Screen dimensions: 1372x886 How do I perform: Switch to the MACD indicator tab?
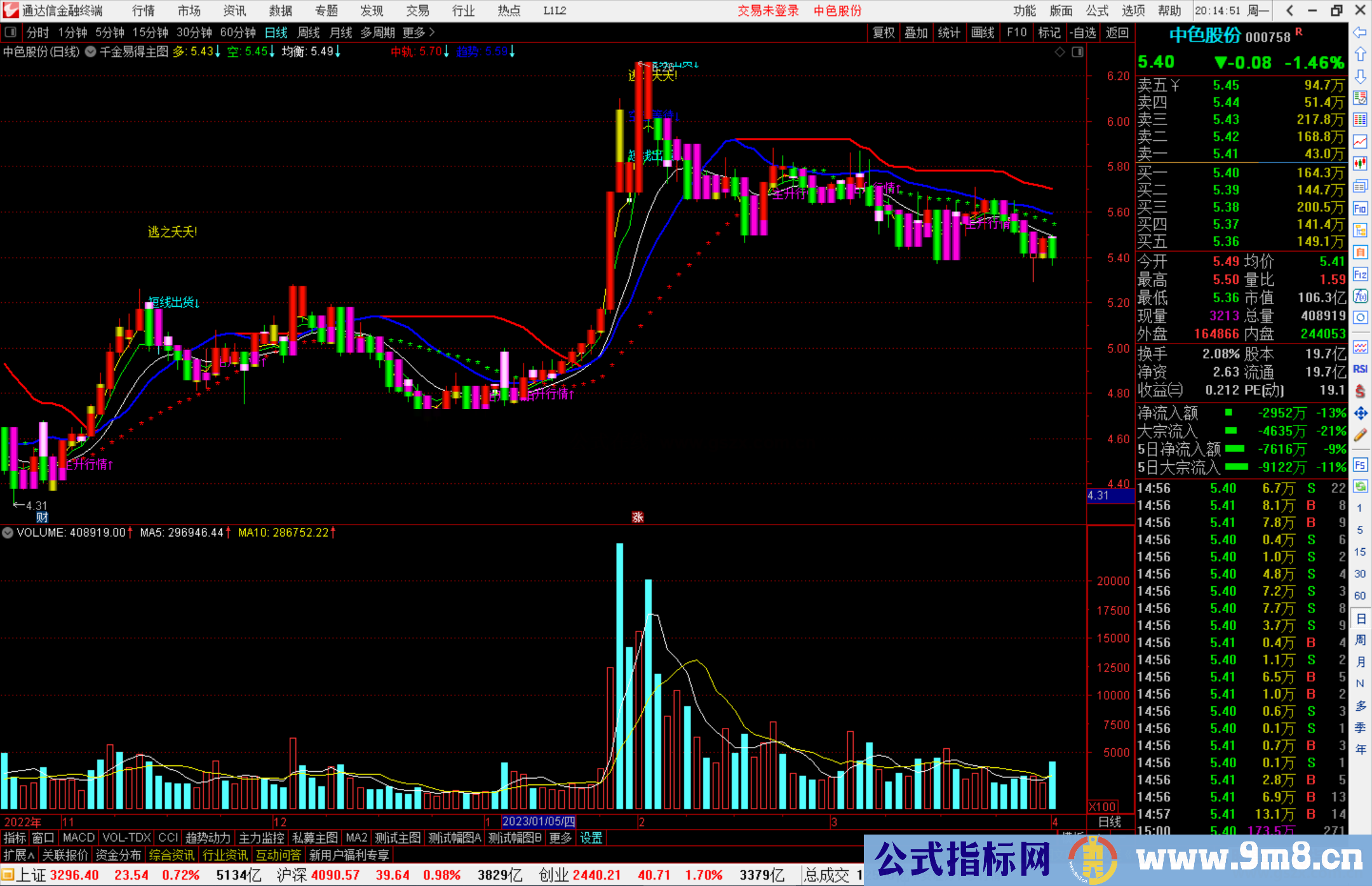(x=79, y=838)
